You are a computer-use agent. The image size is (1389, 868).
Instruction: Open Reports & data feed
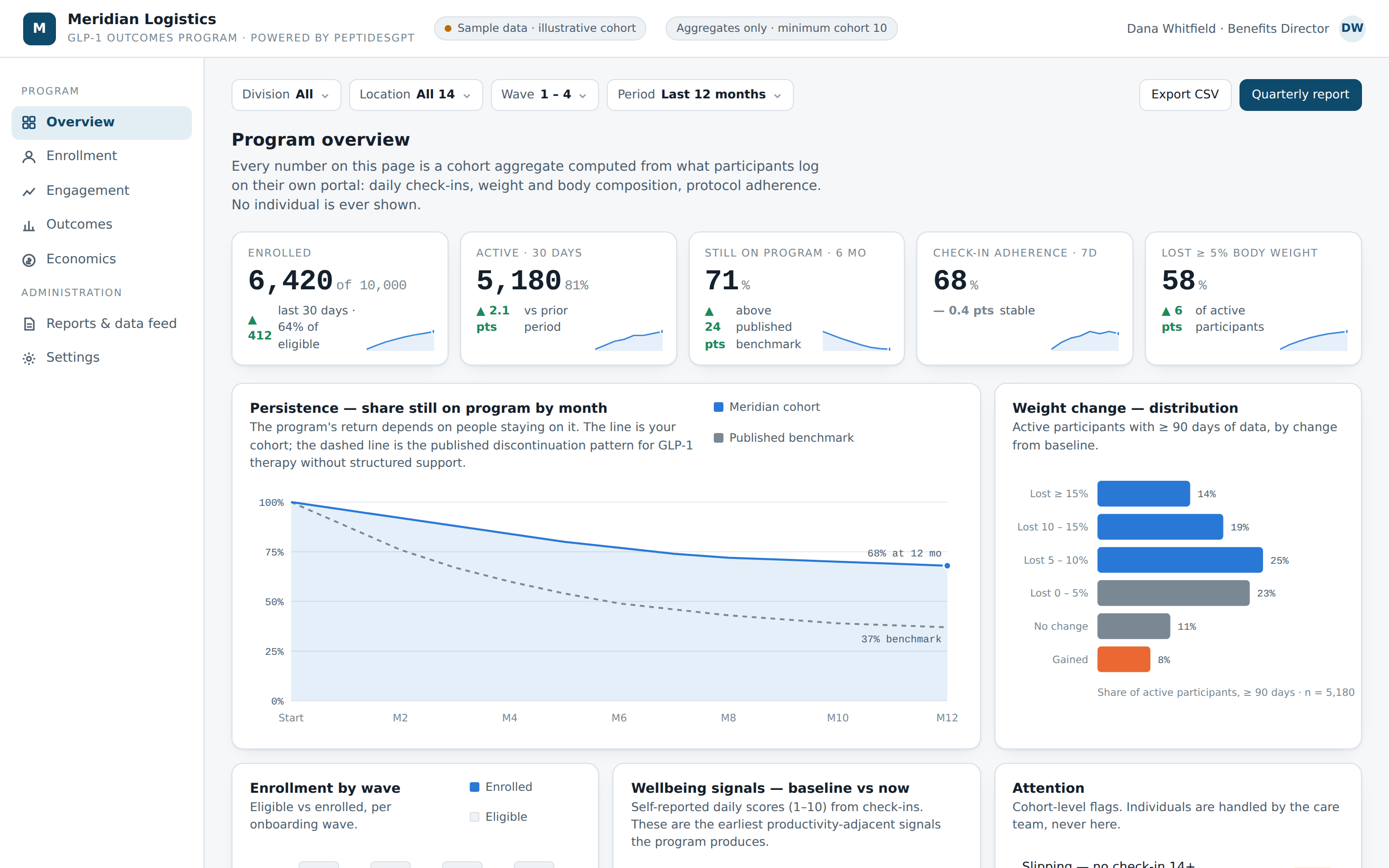[102, 324]
